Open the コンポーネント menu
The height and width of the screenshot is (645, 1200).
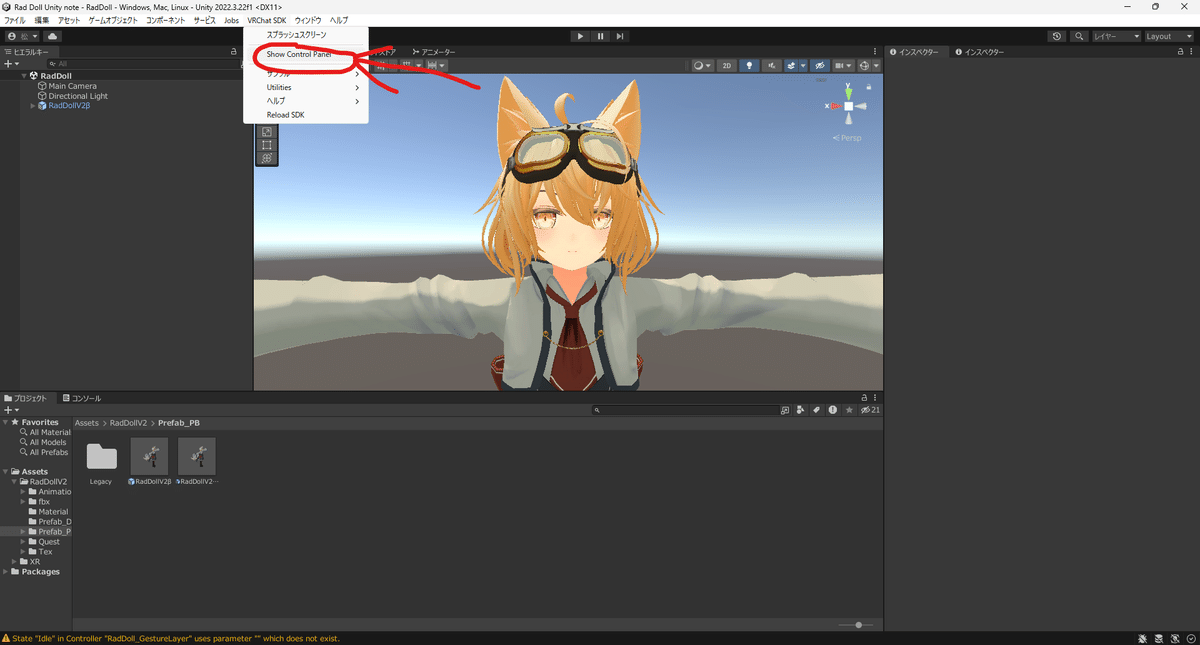[x=165, y=20]
